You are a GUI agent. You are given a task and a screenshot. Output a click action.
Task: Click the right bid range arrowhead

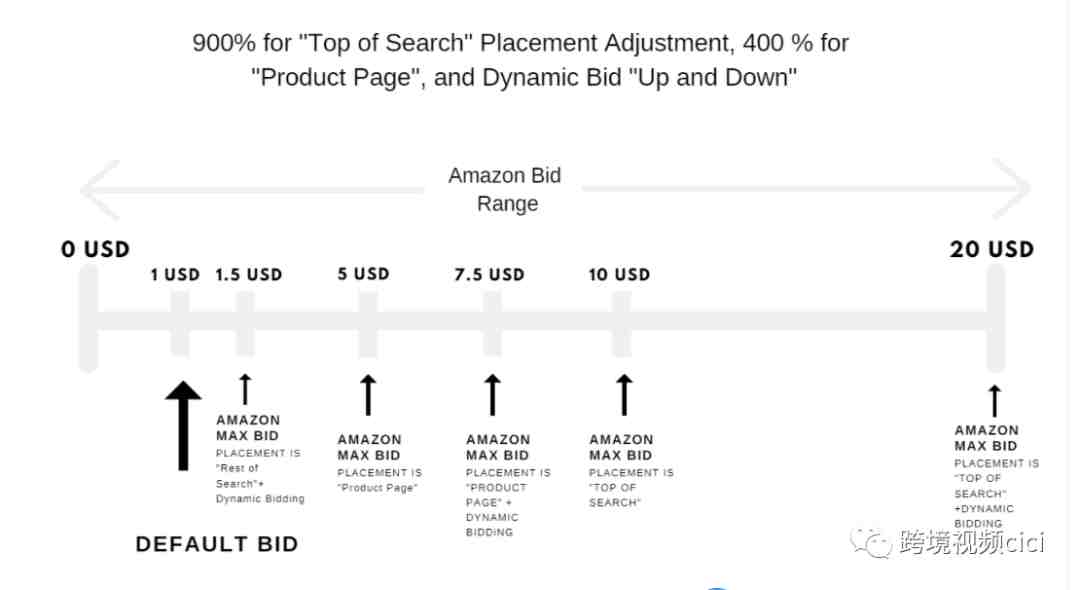click(x=1011, y=187)
